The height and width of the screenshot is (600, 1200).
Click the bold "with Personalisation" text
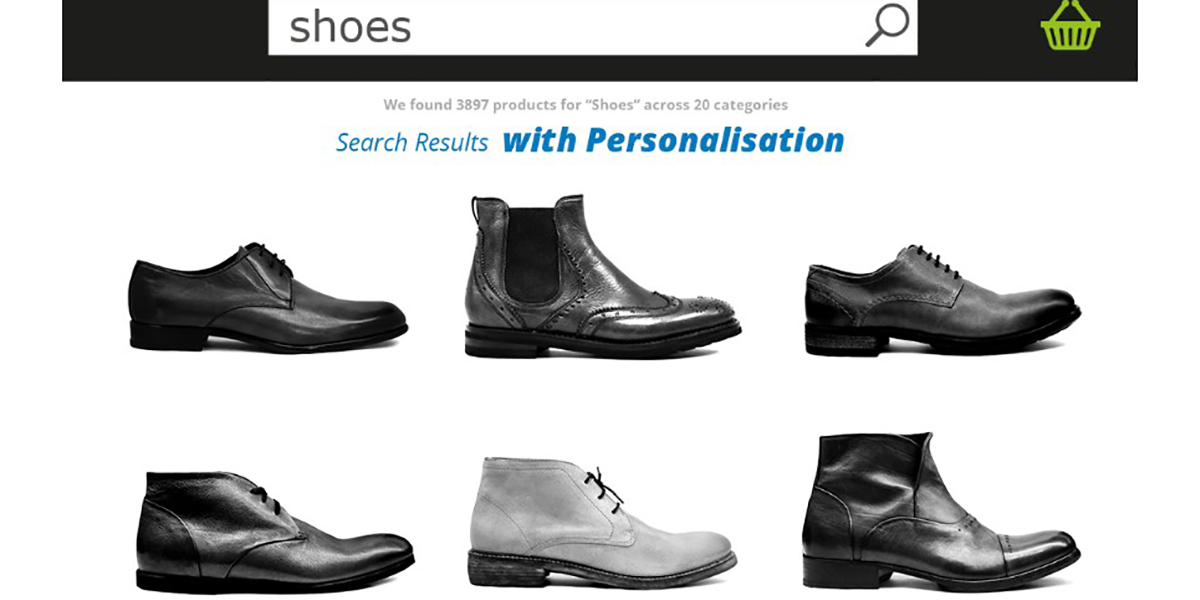673,140
